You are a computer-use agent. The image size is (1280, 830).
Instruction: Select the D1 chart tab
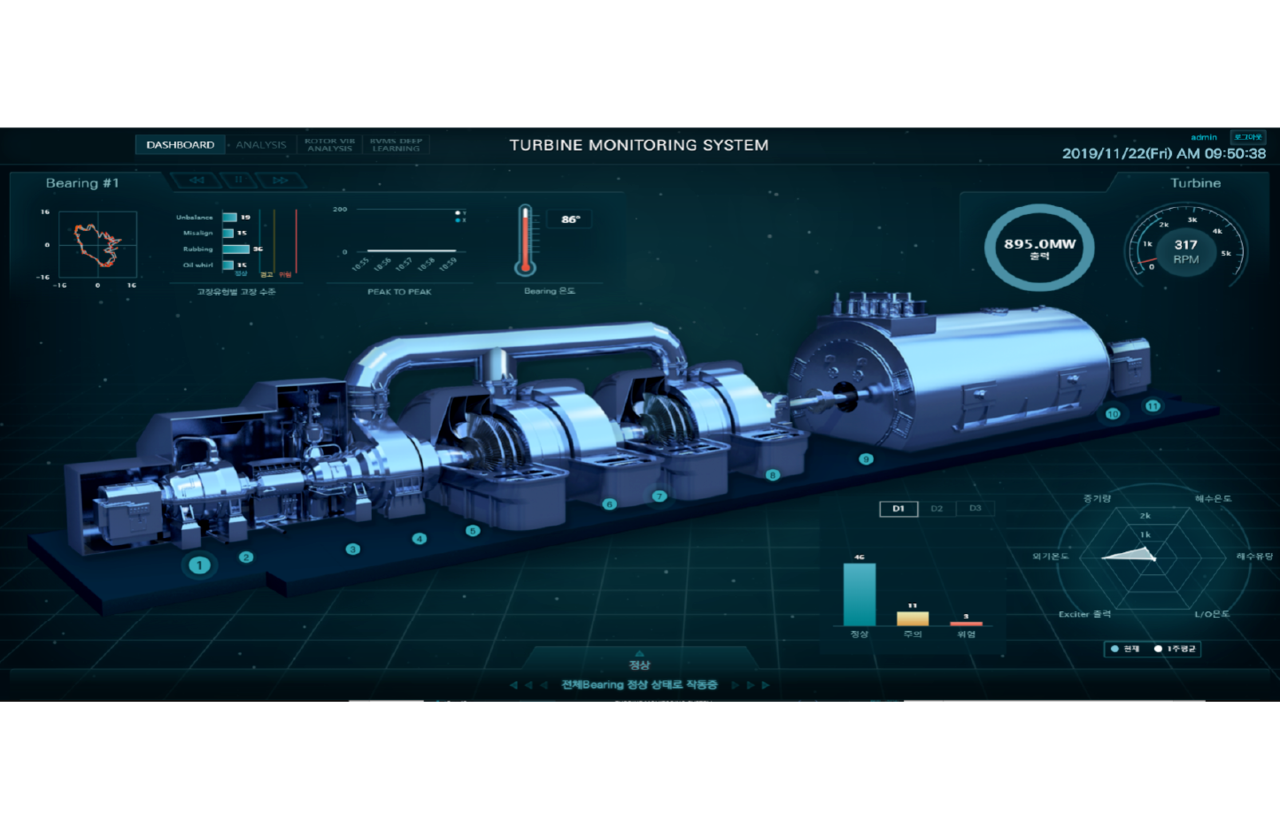pos(898,509)
